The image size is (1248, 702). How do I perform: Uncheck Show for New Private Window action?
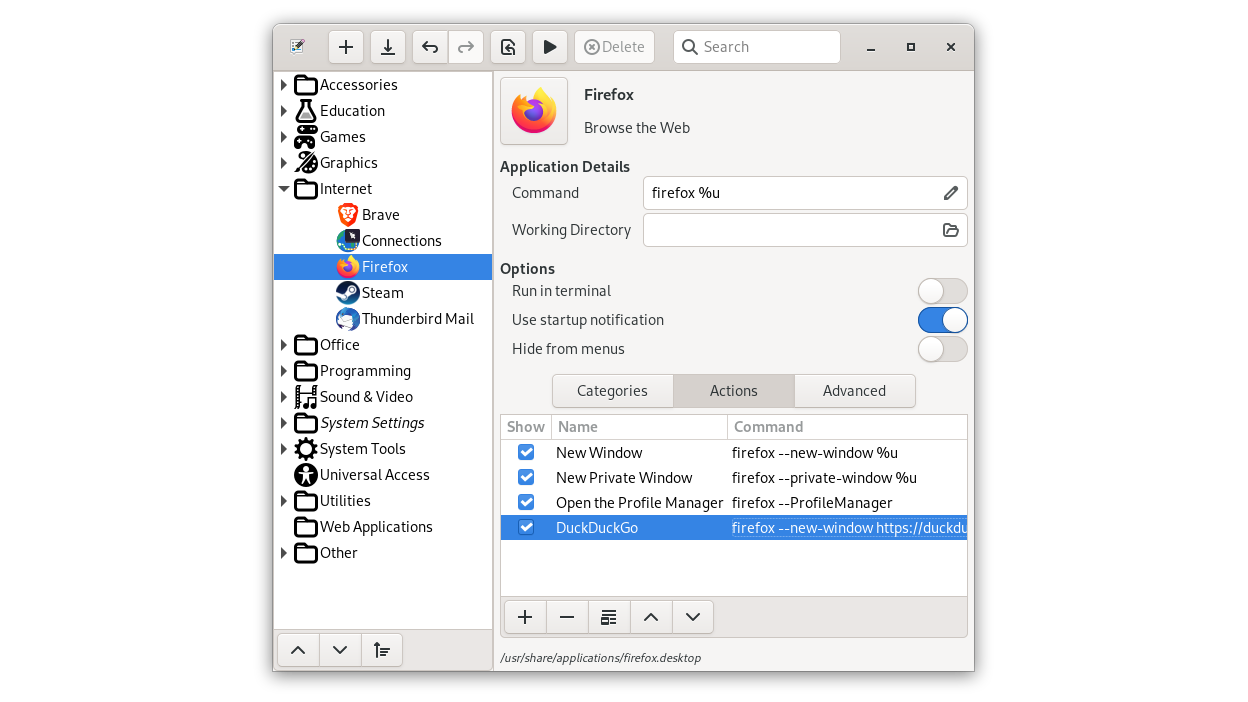[x=526, y=478]
